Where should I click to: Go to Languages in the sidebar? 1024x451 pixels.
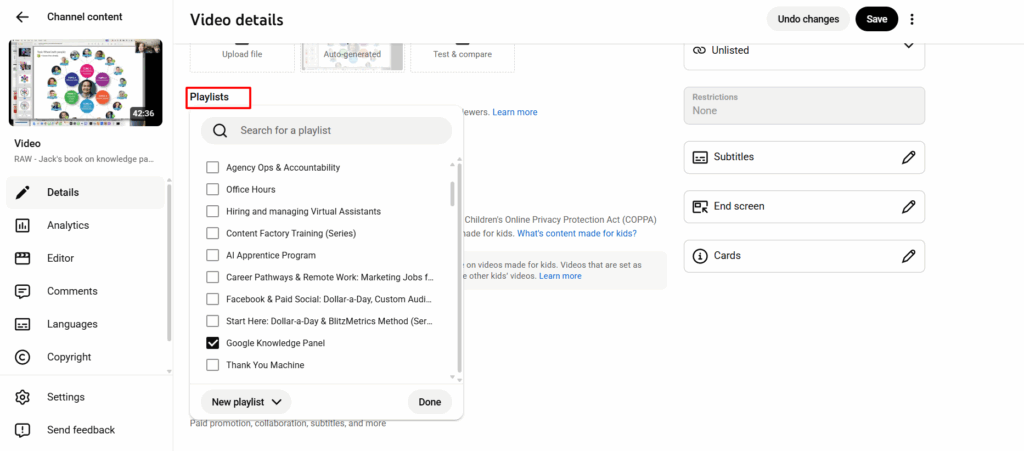tap(72, 324)
